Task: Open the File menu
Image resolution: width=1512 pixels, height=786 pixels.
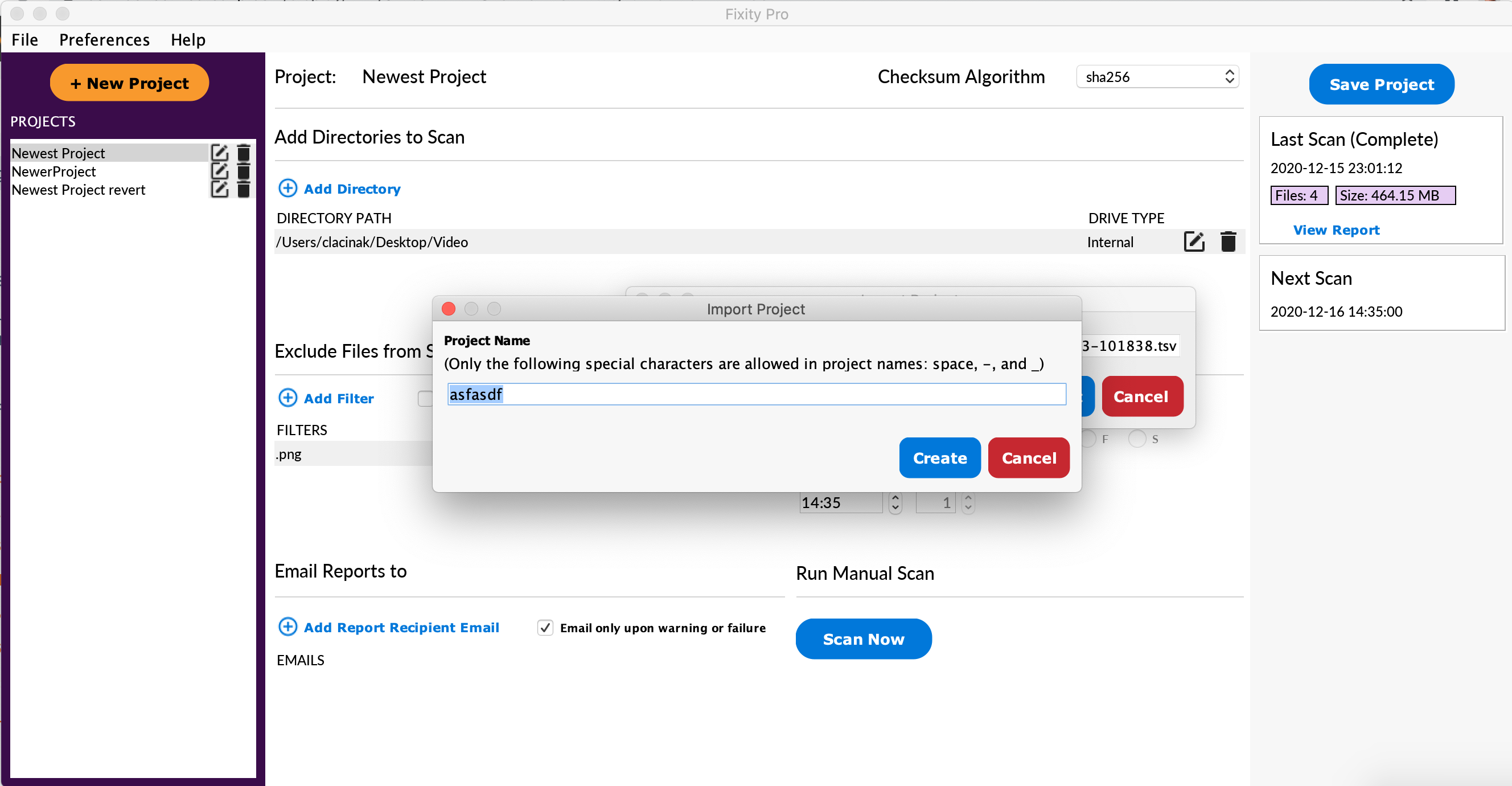Action: point(24,40)
